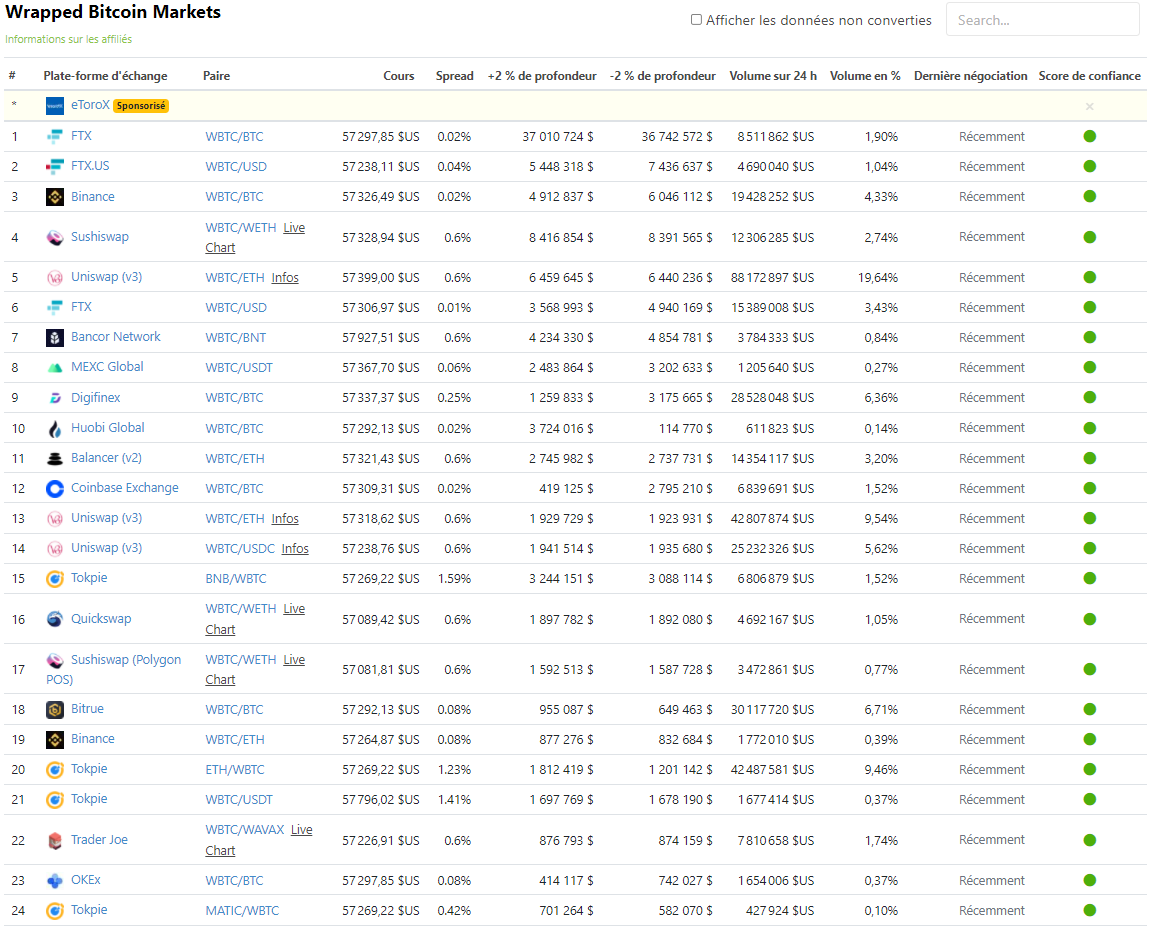Sort by 'Dernière négociation' column header
The image size is (1150, 932).
pos(970,76)
